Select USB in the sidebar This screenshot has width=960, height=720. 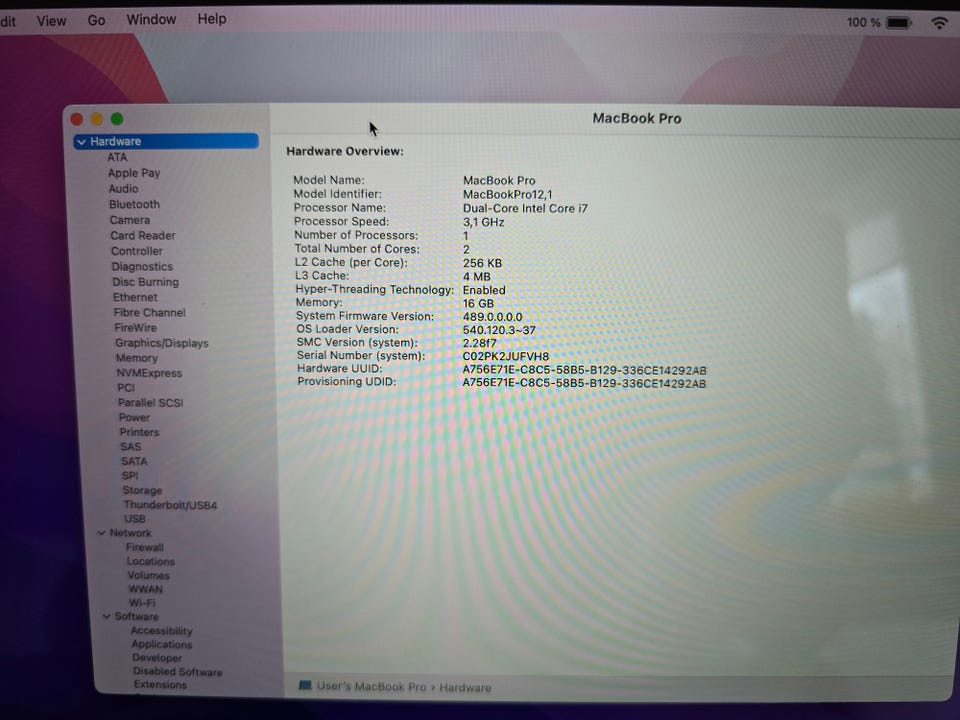point(135,519)
